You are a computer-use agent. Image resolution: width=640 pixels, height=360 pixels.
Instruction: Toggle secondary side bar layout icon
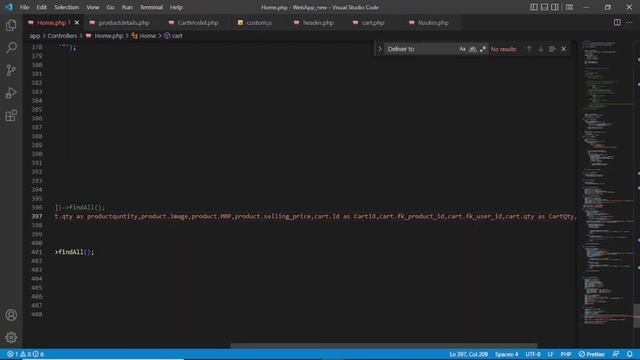(x=555, y=7)
